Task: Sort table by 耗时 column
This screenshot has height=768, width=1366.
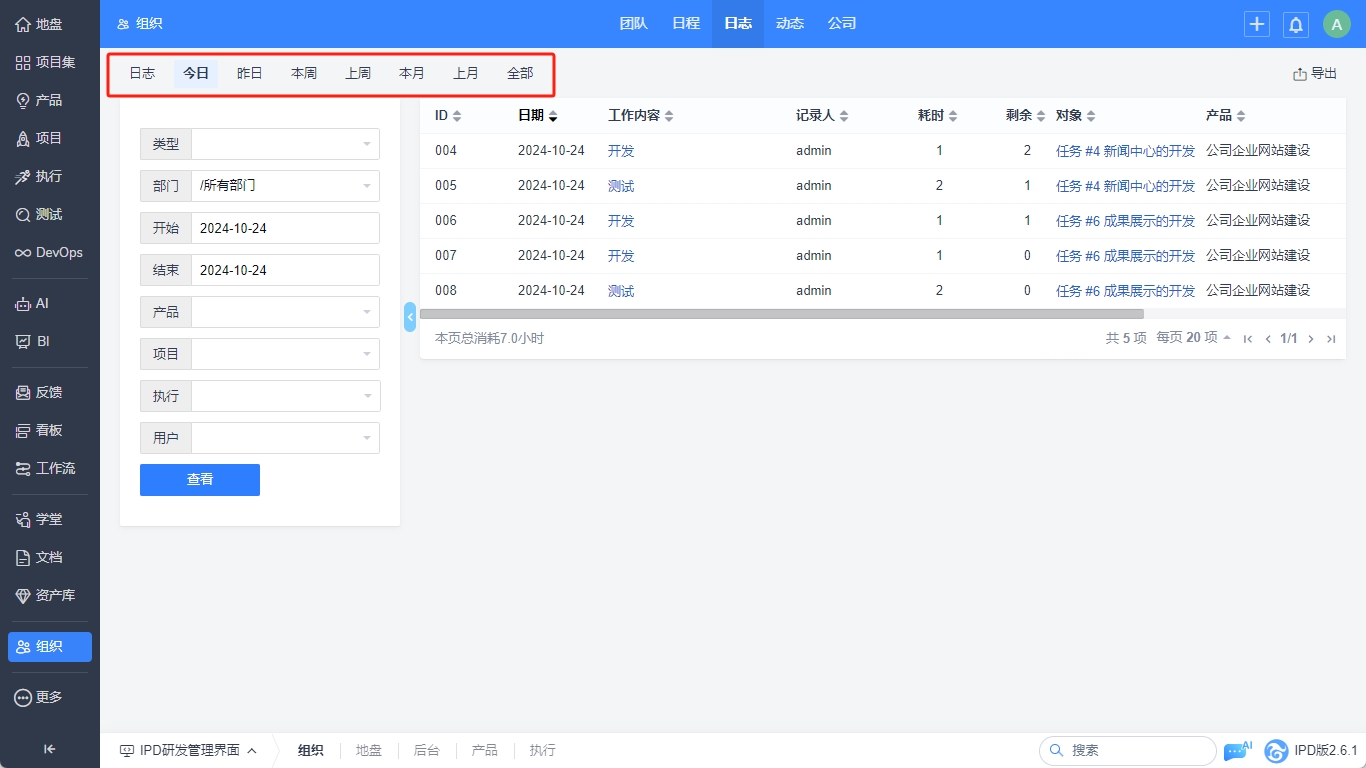Action: (937, 116)
